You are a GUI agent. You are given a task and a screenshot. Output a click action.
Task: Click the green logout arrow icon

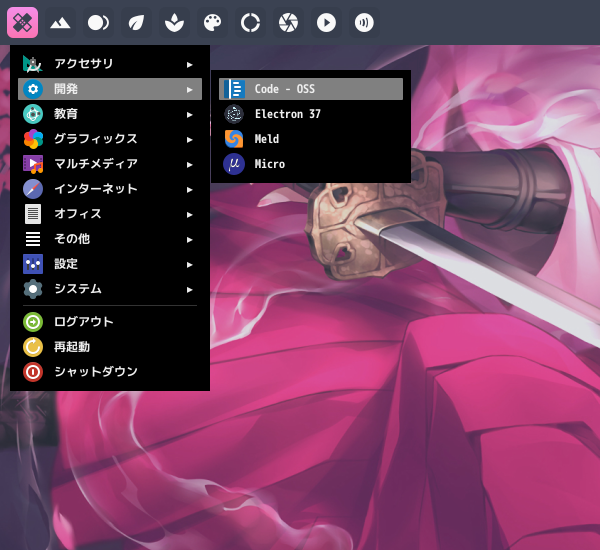coord(33,322)
